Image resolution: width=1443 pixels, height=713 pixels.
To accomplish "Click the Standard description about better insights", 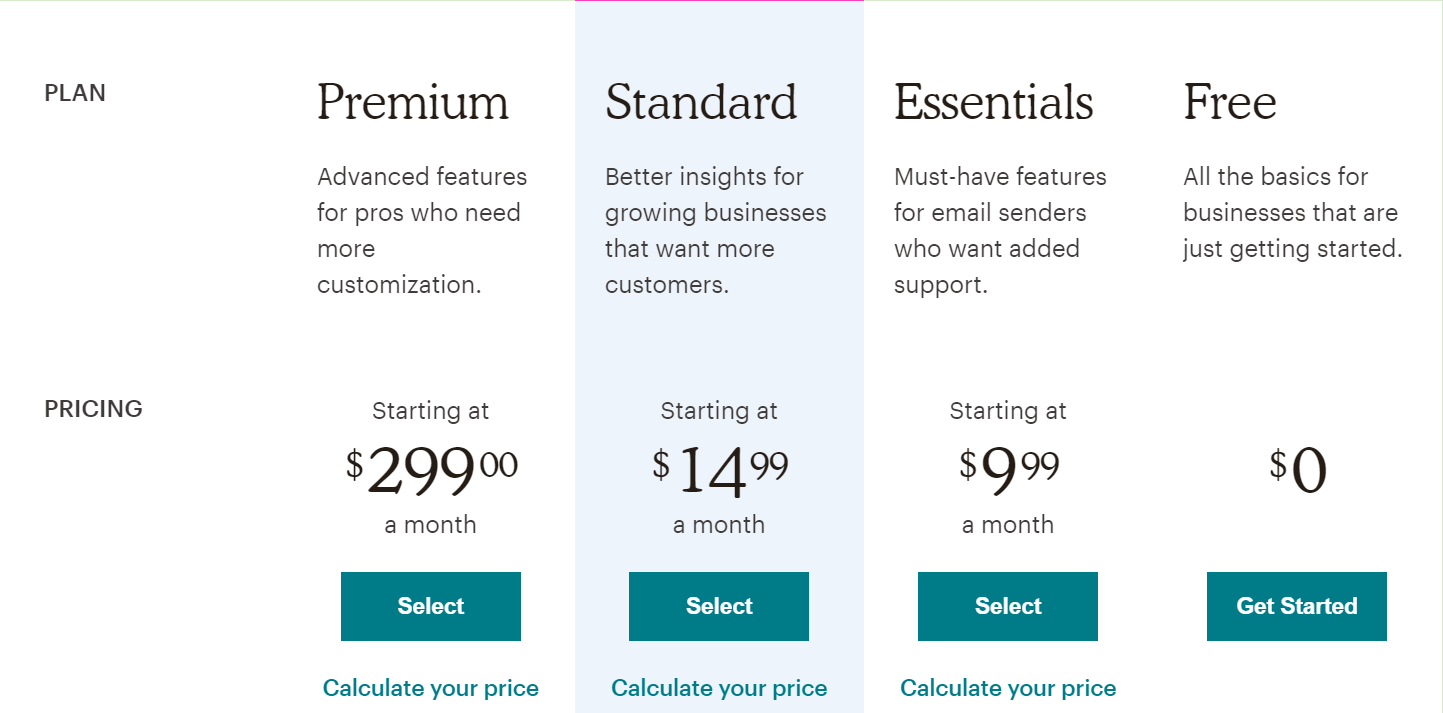I will coord(715,231).
